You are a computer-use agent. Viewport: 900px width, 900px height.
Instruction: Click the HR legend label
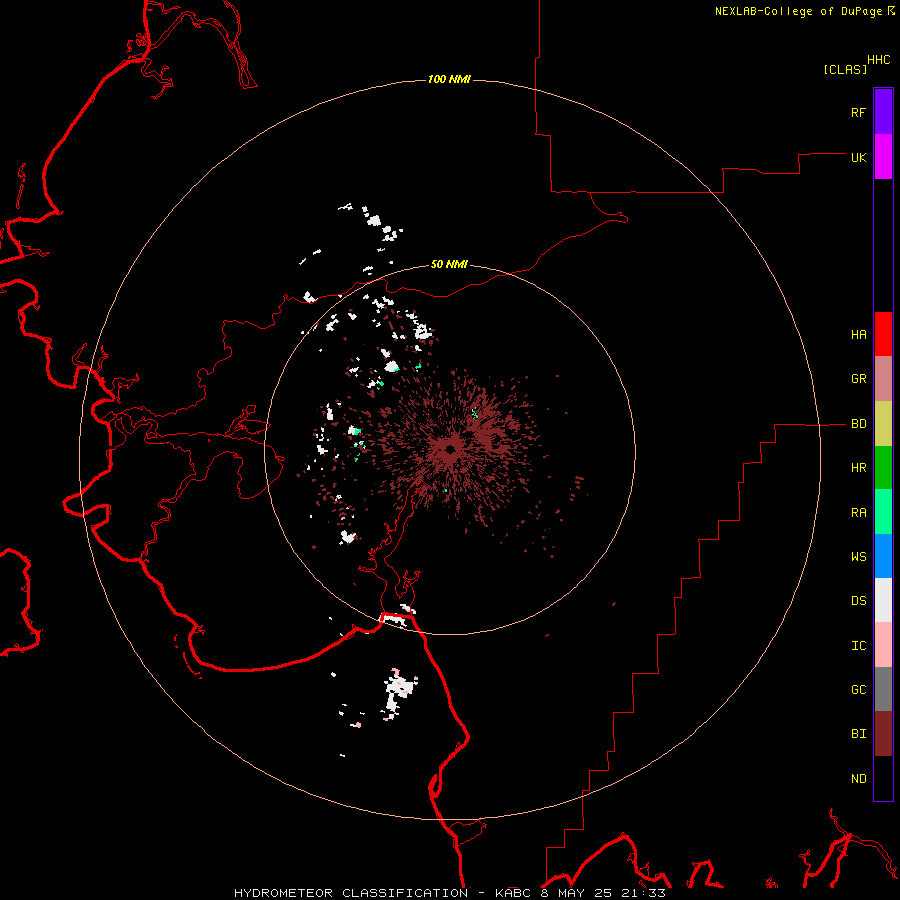[858, 468]
